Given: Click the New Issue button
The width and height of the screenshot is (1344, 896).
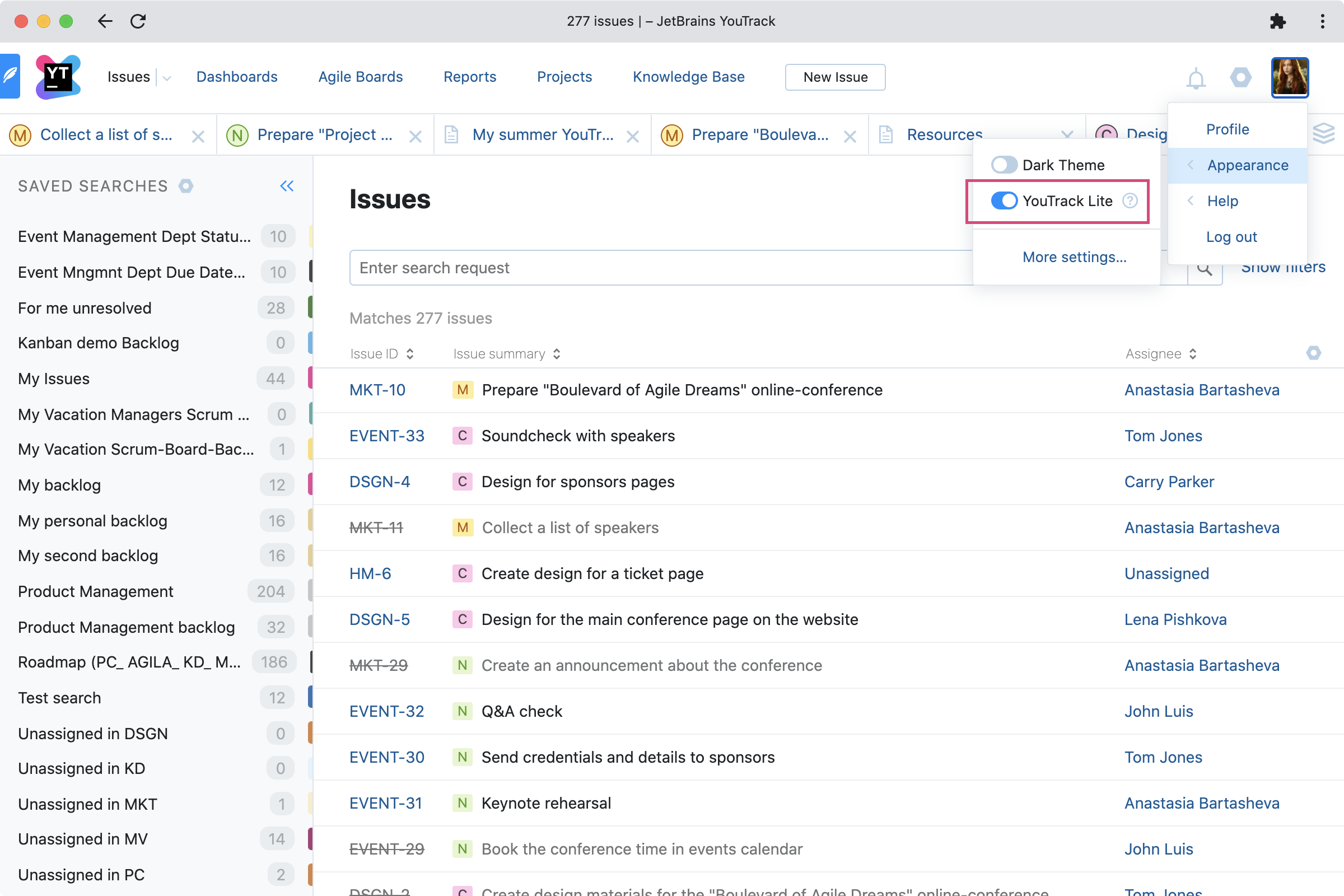Looking at the screenshot, I should 835,77.
